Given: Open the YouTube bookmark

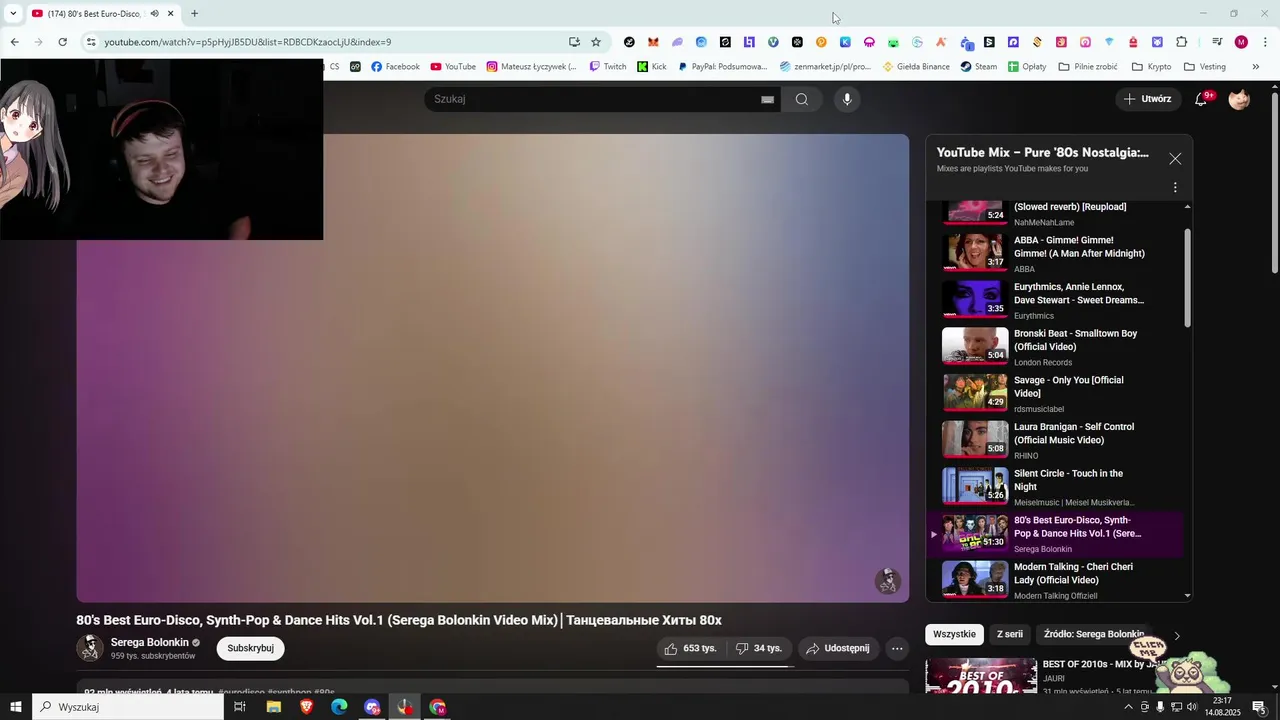Looking at the screenshot, I should tap(453, 67).
